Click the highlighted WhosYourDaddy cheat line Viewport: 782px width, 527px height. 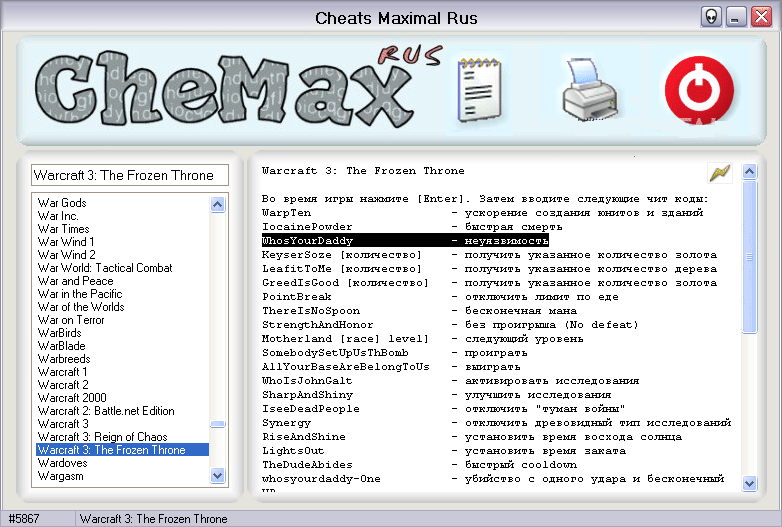pos(405,241)
